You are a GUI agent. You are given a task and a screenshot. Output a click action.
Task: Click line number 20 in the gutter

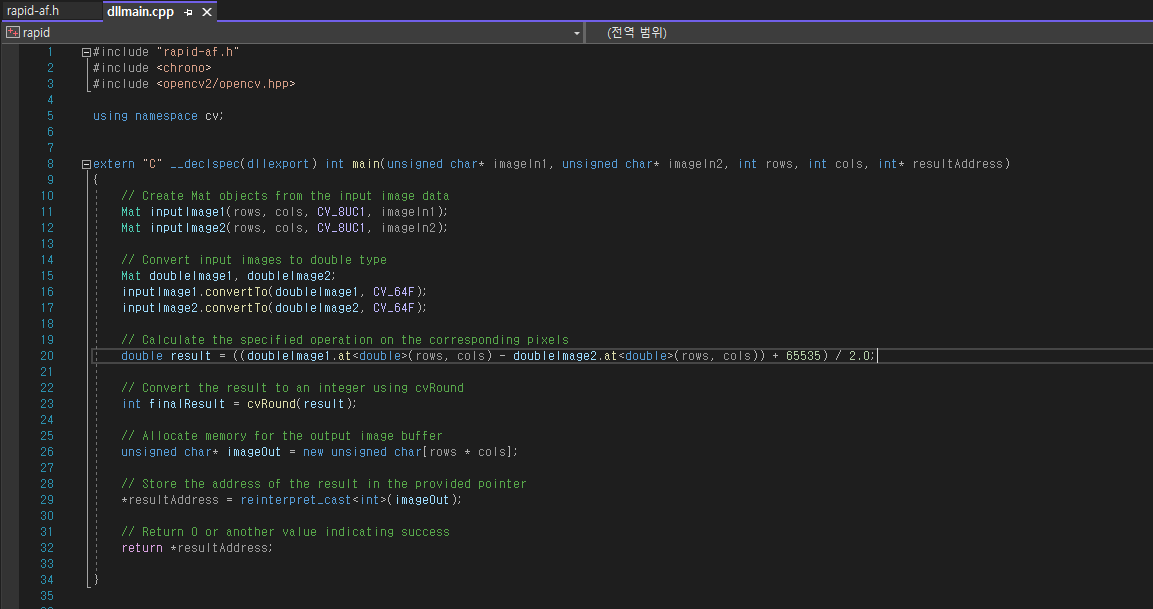coord(46,356)
